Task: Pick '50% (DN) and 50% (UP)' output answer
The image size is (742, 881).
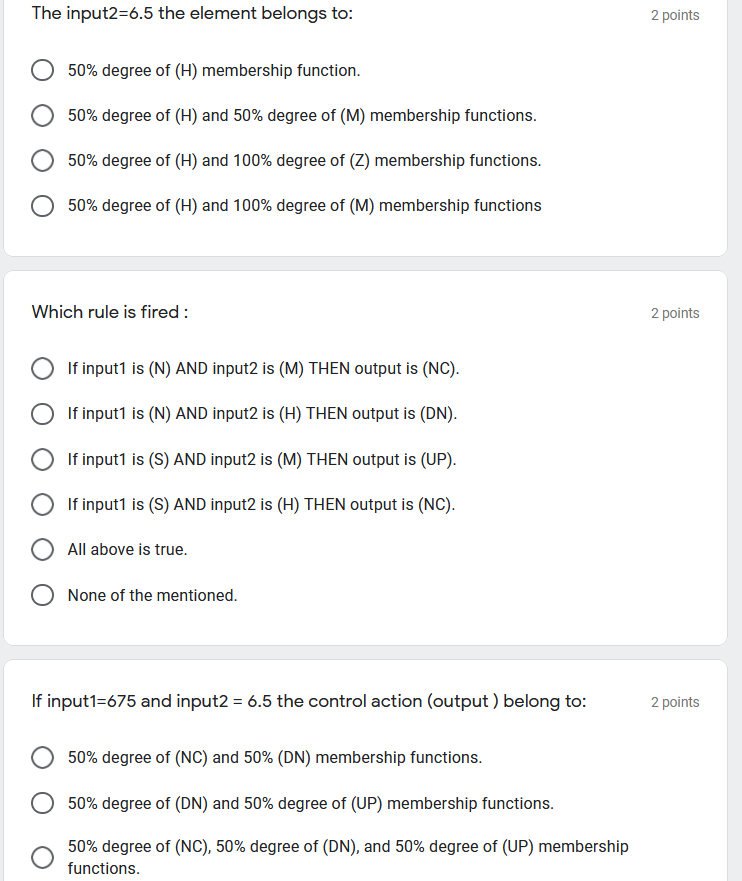Action: pyautogui.click(x=42, y=804)
